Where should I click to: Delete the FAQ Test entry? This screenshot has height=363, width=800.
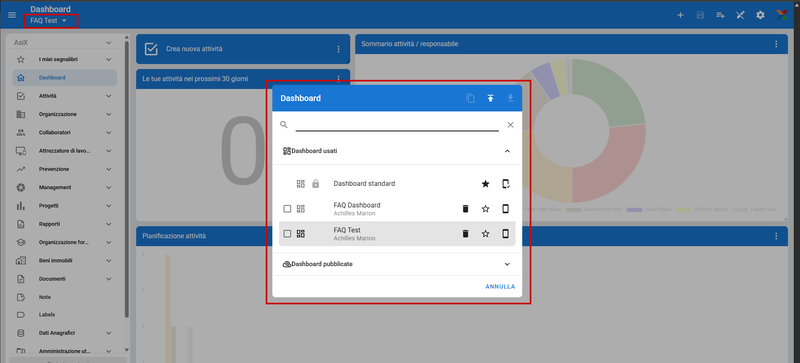click(465, 234)
